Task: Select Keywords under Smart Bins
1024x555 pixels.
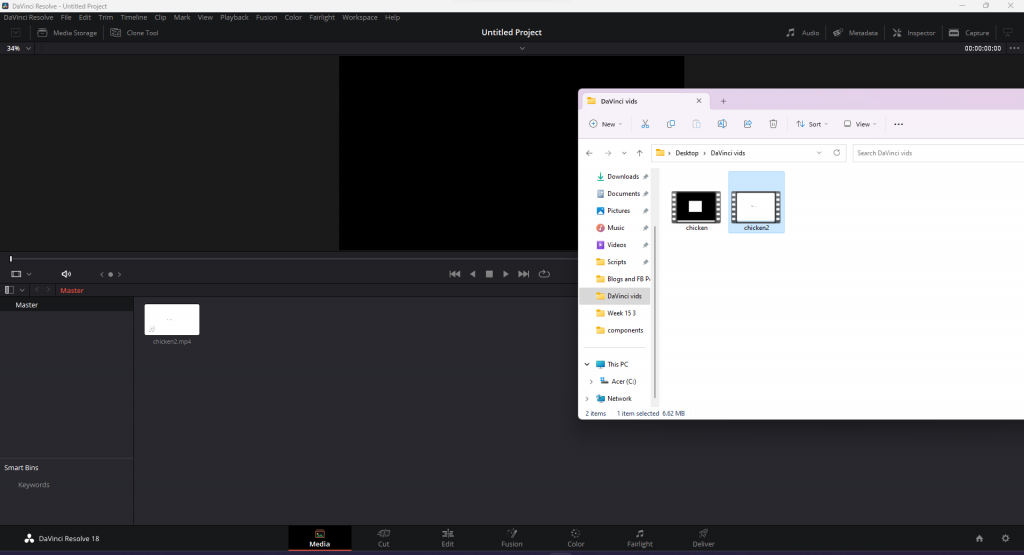Action: pyautogui.click(x=34, y=484)
